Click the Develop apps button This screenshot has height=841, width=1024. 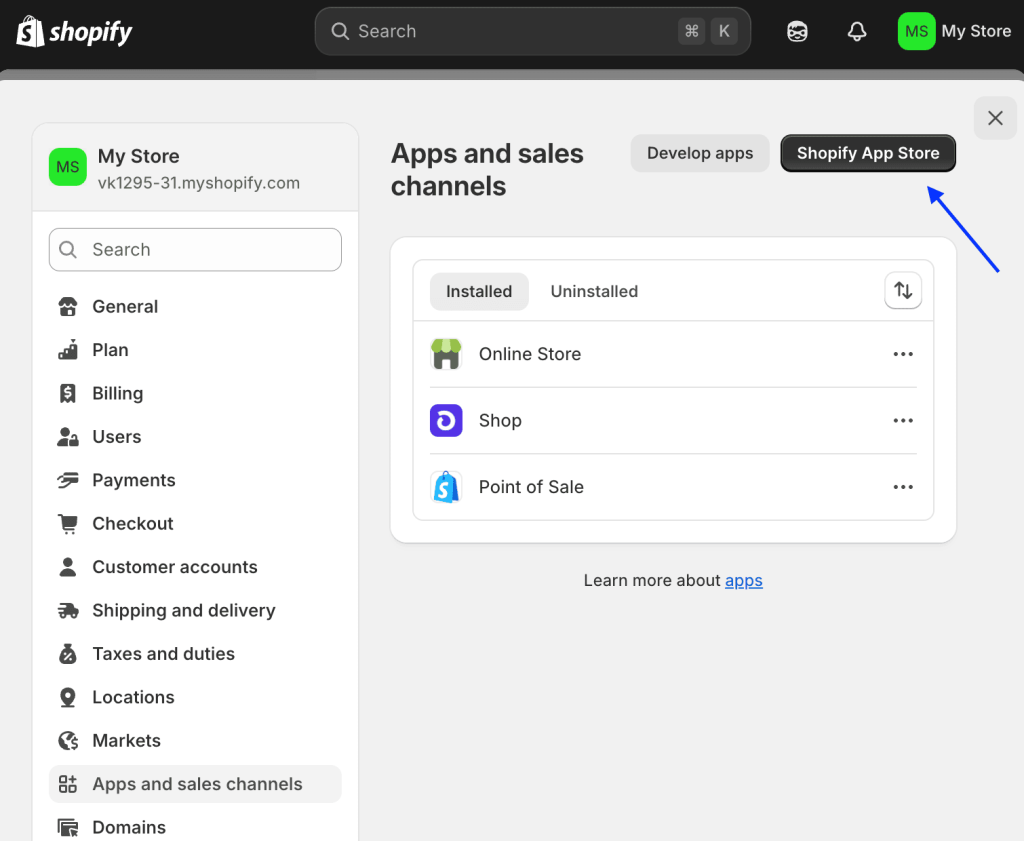point(700,154)
